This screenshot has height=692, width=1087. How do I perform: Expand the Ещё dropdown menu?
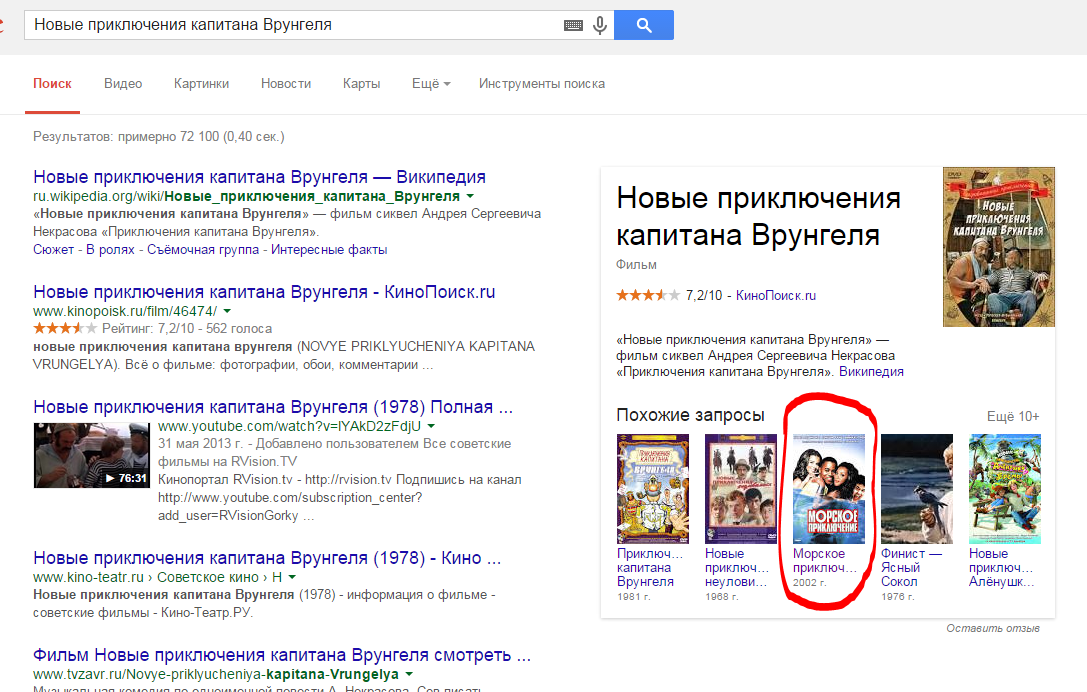pos(431,84)
